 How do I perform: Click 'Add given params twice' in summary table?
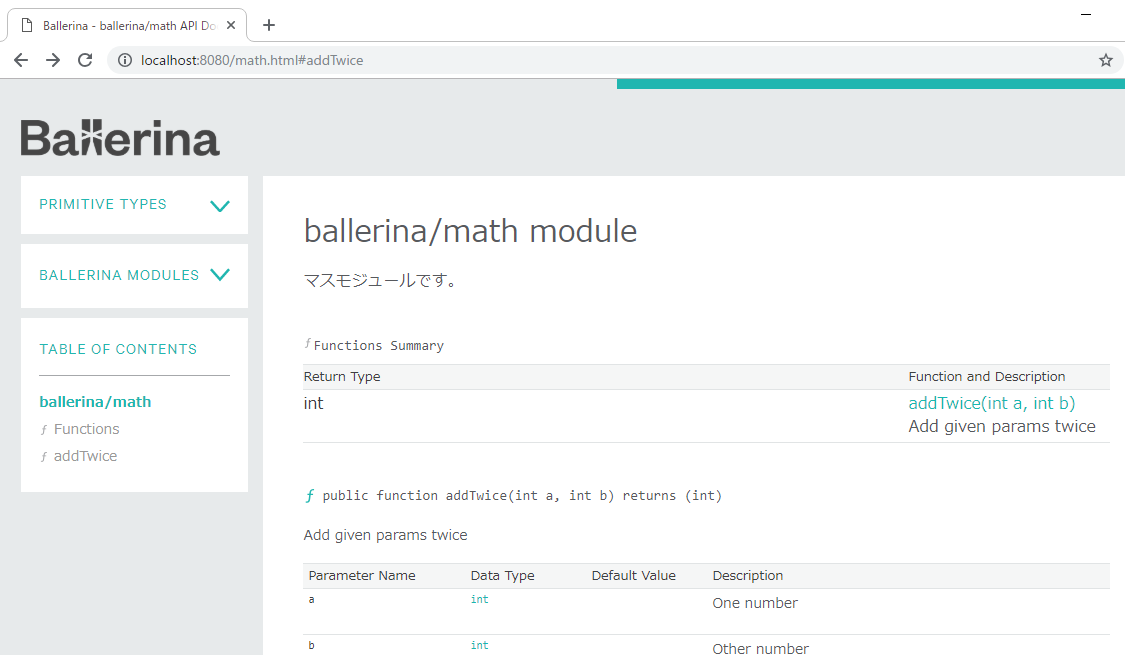point(1002,426)
